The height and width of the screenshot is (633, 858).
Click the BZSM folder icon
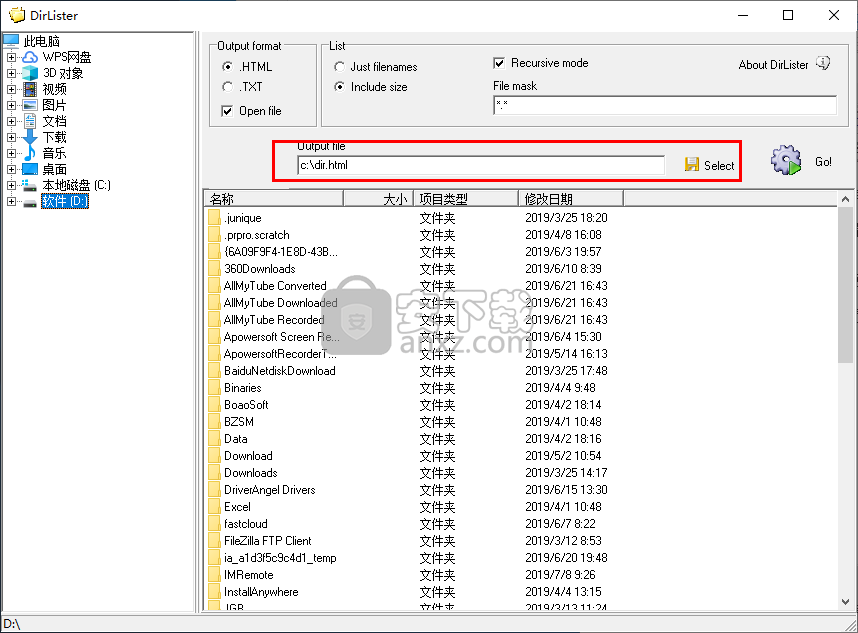[214, 422]
